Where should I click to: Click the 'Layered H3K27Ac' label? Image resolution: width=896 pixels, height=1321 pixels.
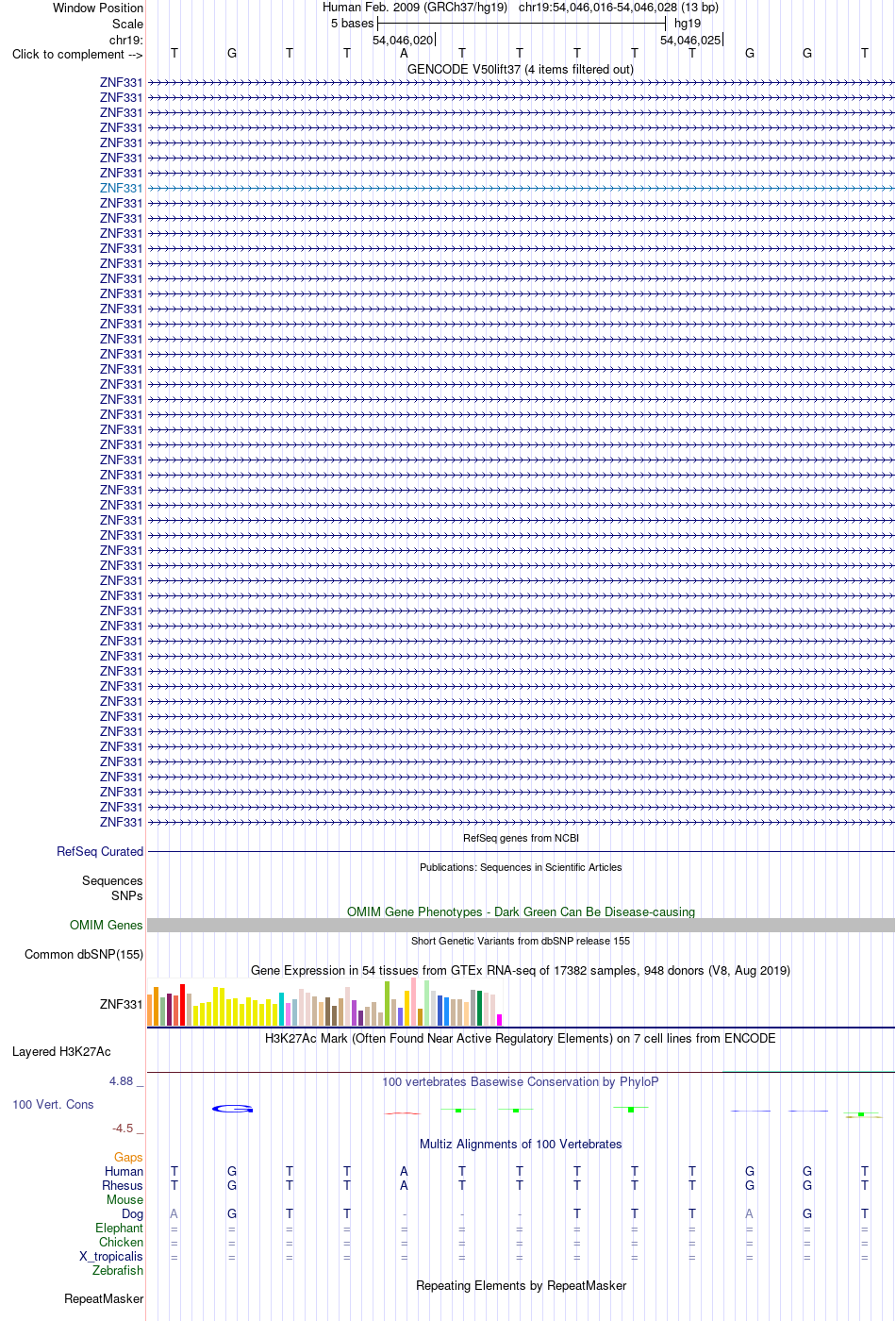click(61, 1051)
